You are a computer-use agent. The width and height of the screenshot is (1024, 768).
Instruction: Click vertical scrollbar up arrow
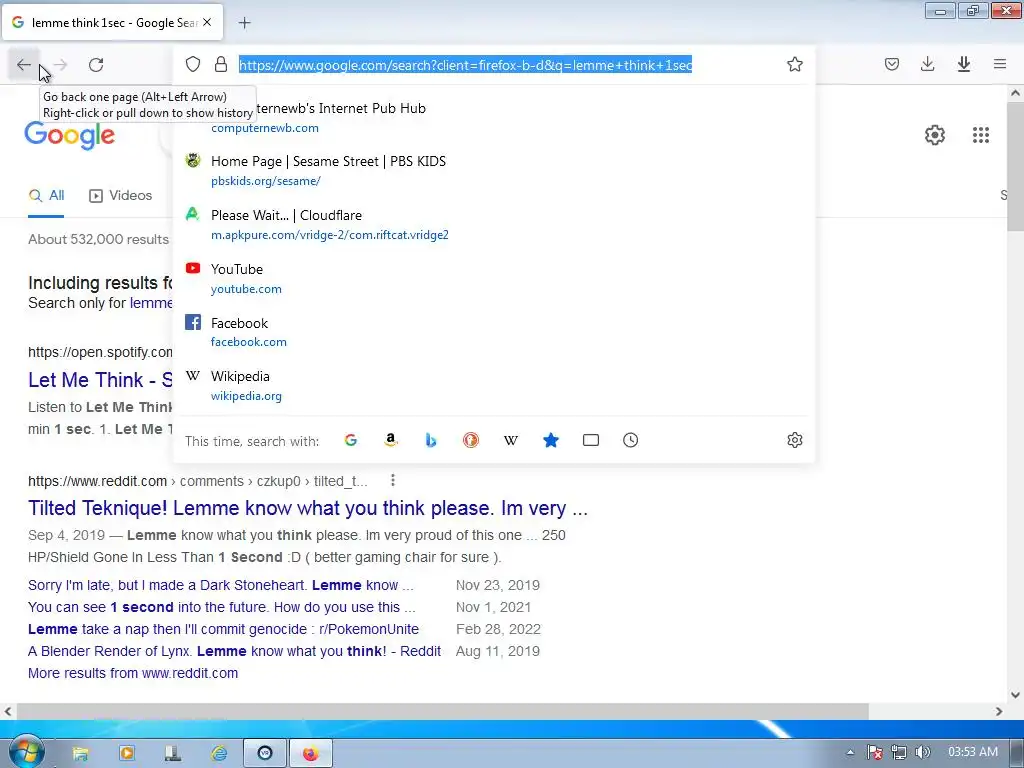pos(1015,93)
